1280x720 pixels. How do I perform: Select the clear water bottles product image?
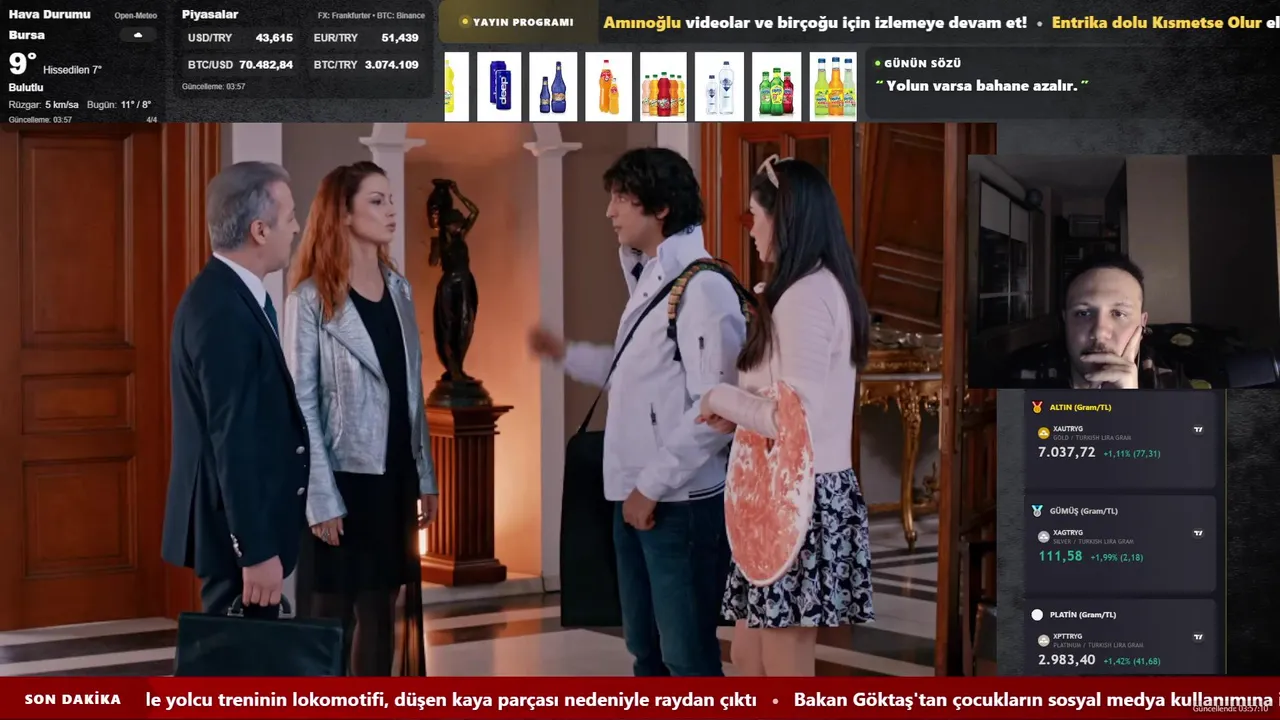[719, 87]
